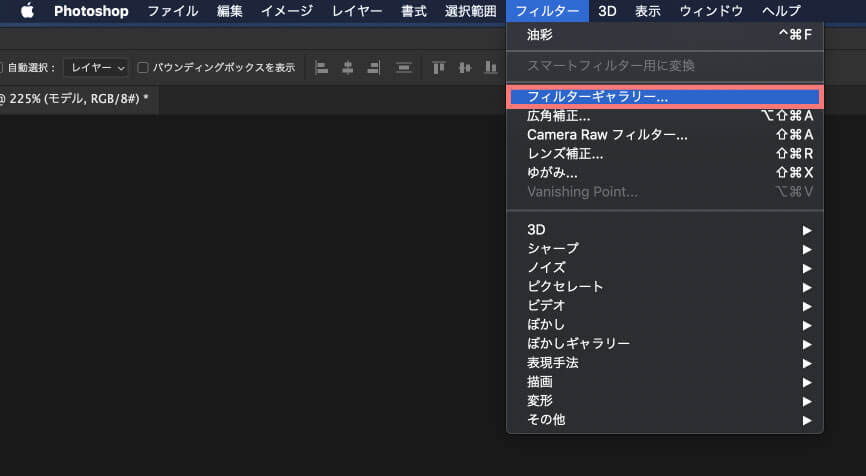Open the レイヤー auto-select dropdown
Screen dimensions: 866x476
pos(96,68)
